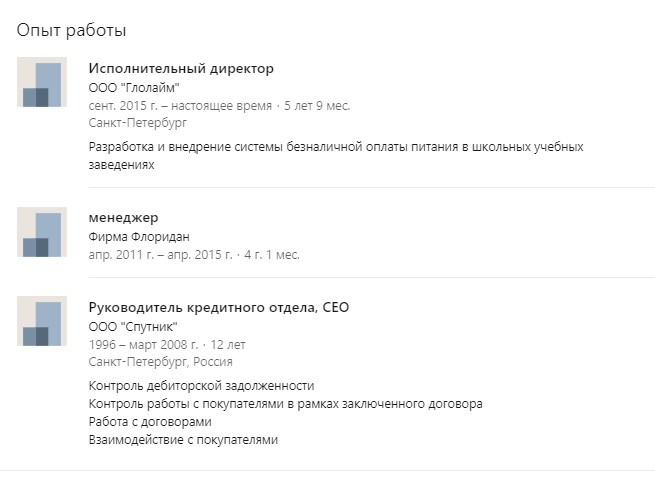Viewport: 655px width, 482px height.
Task: Click the ООО "Спутник" company name
Action: tap(133, 326)
